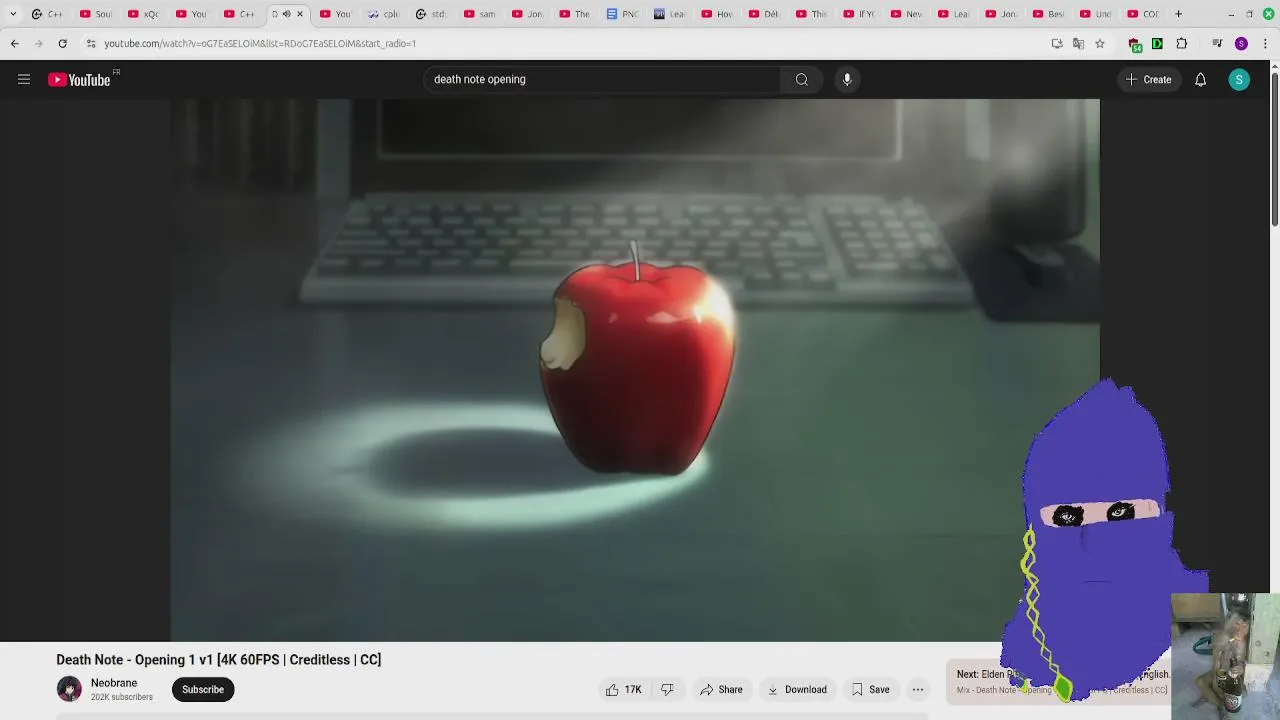This screenshot has height=720, width=1280.
Task: Open the red extension with 54 badge
Action: tap(1135, 44)
